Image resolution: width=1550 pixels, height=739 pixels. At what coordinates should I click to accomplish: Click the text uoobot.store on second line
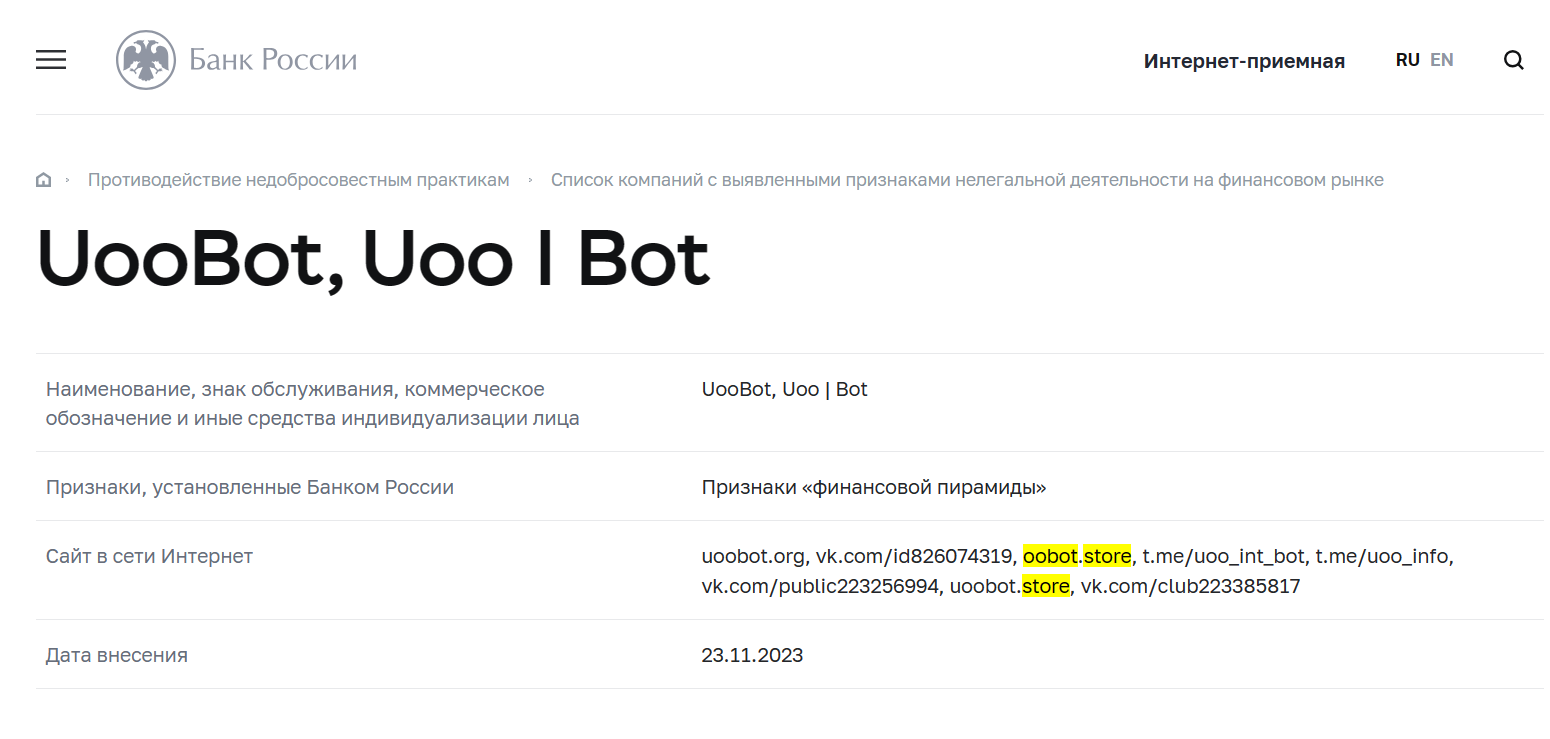click(1009, 586)
